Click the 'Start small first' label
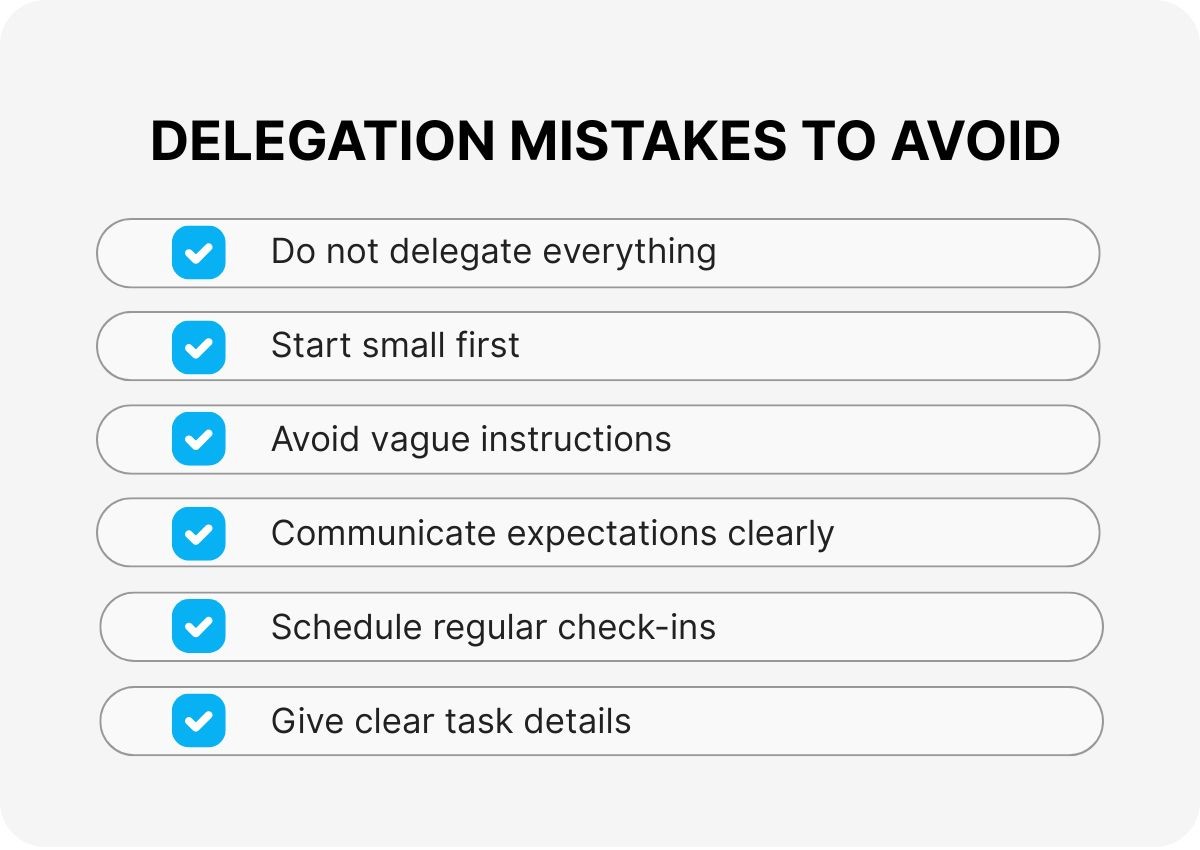 point(395,346)
